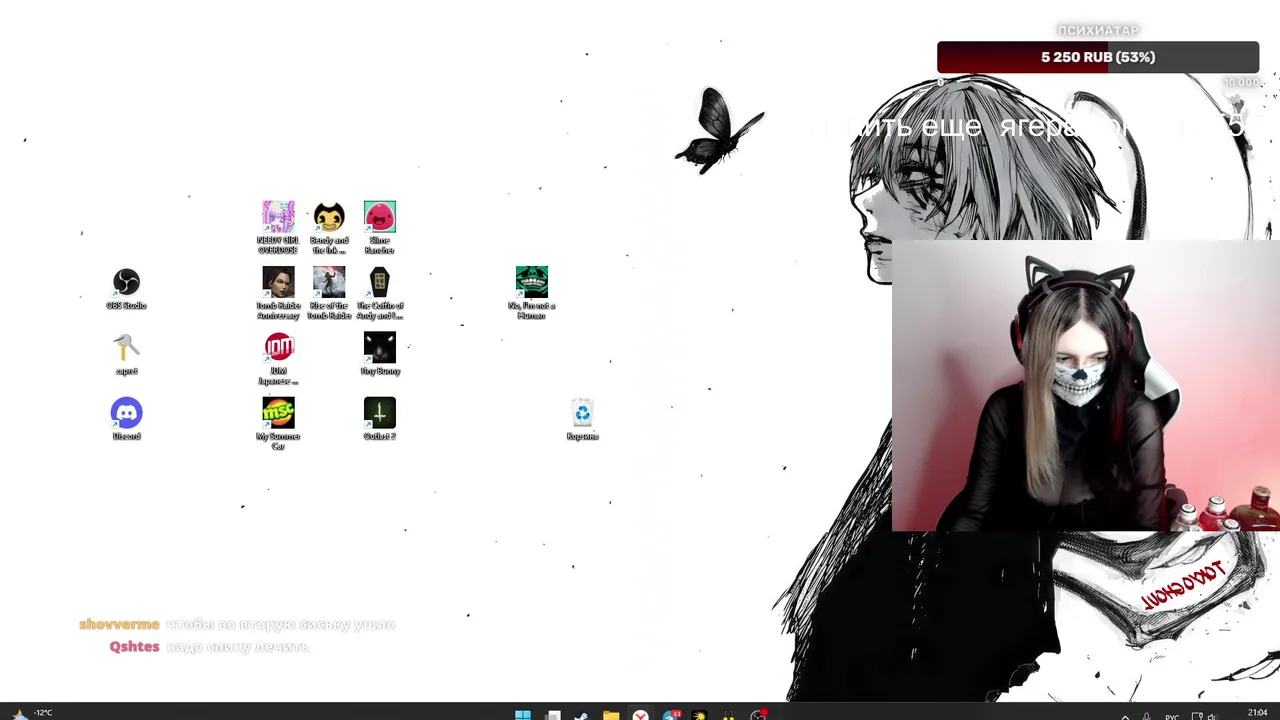Image resolution: width=1280 pixels, height=720 pixels.
Task: Click the streamer webcam overlay
Action: pos(1086,386)
